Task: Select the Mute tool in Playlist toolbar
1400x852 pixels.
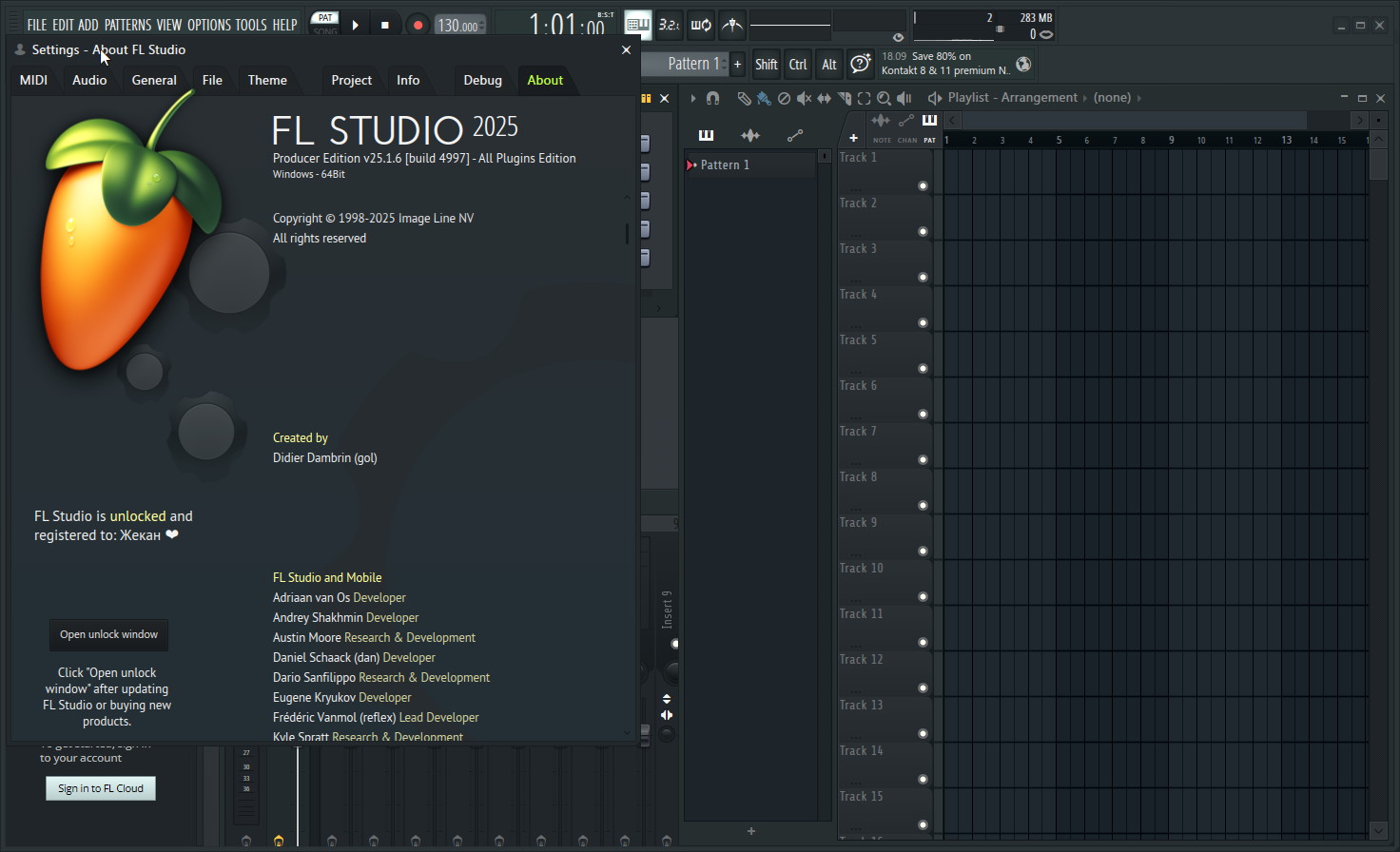Action: (804, 98)
